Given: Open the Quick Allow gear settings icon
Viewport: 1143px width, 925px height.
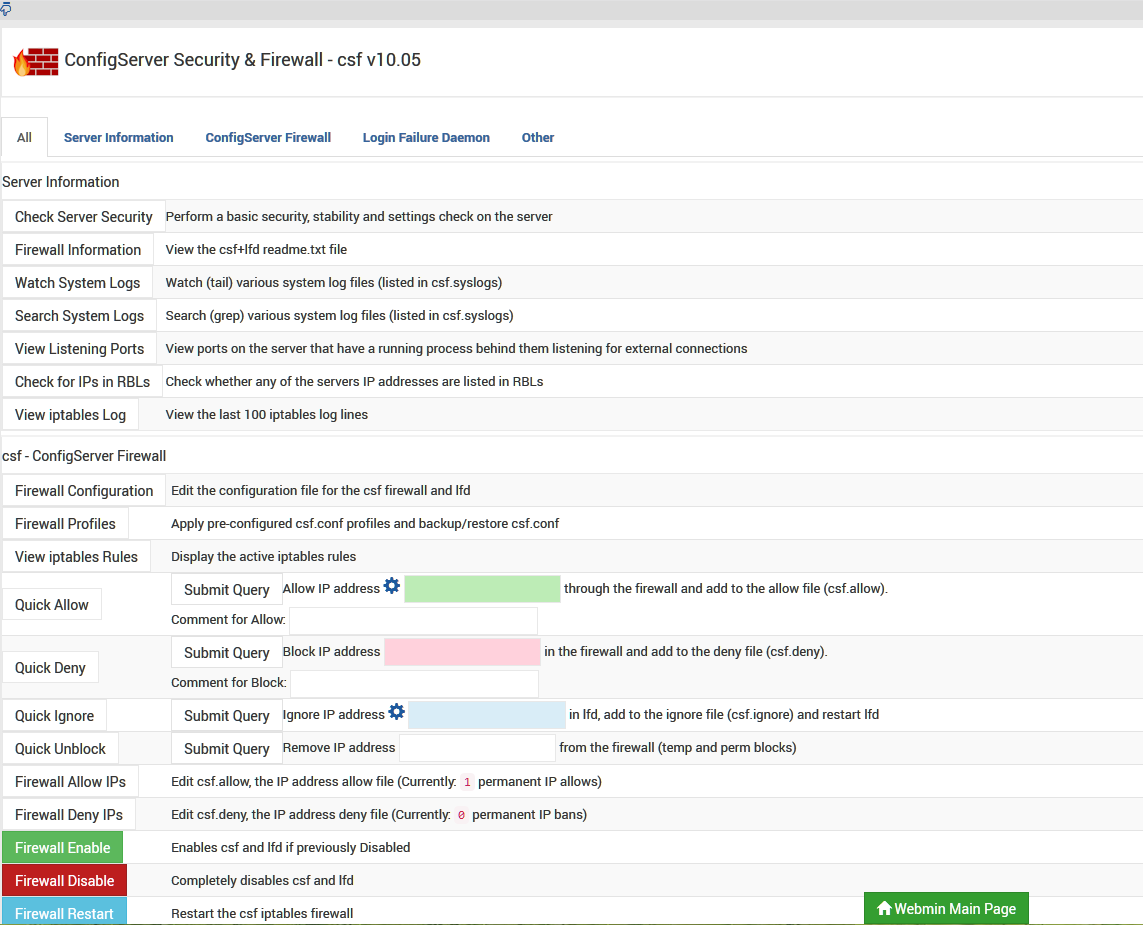Looking at the screenshot, I should 392,586.
